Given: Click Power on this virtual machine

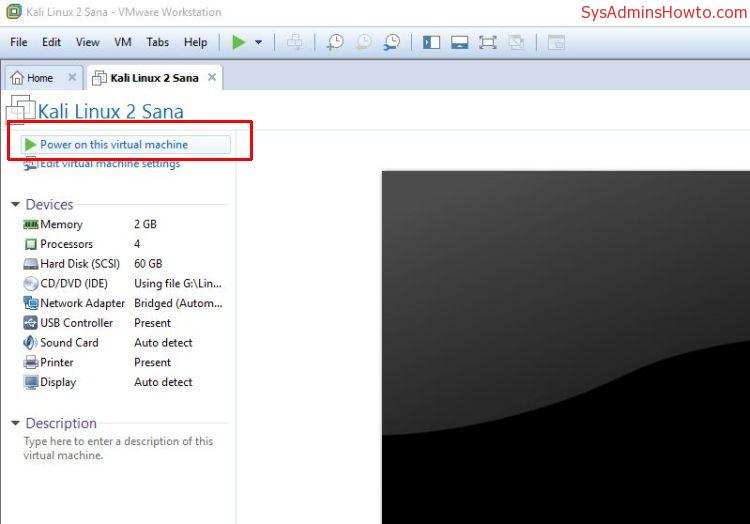Looking at the screenshot, I should 125,144.
